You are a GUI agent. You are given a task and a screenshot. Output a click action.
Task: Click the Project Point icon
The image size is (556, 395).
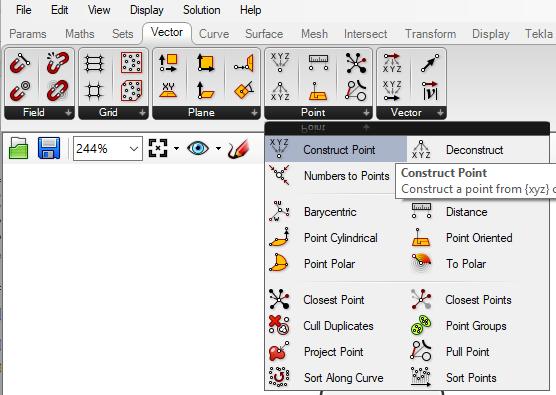coord(279,351)
